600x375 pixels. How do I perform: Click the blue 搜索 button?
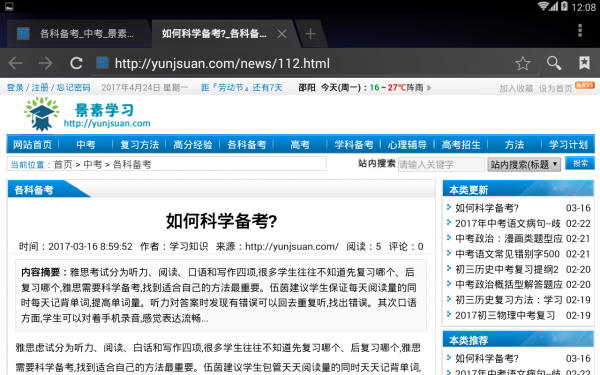(x=580, y=163)
